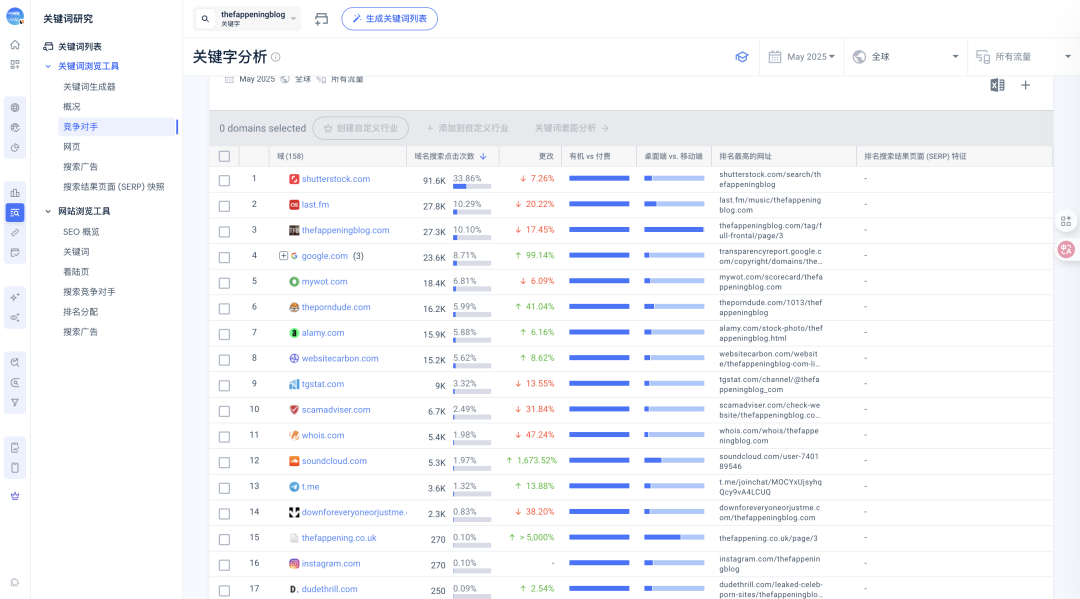The image size is (1080, 599).
Task: Click the app logo at top left
Action: pyautogui.click(x=14, y=17)
